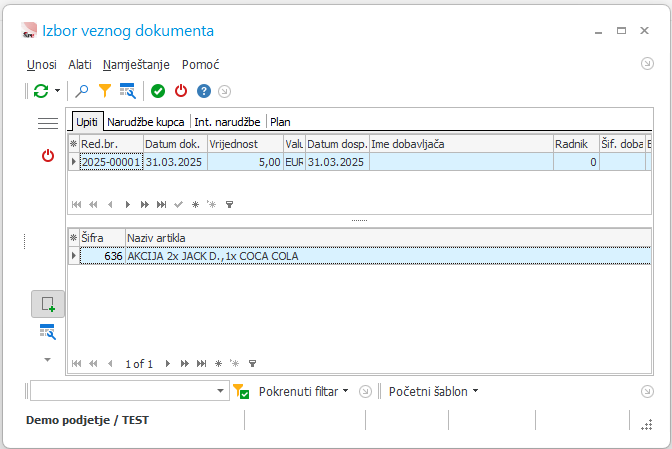Click the lower grid indicator asterisk header

(74, 238)
